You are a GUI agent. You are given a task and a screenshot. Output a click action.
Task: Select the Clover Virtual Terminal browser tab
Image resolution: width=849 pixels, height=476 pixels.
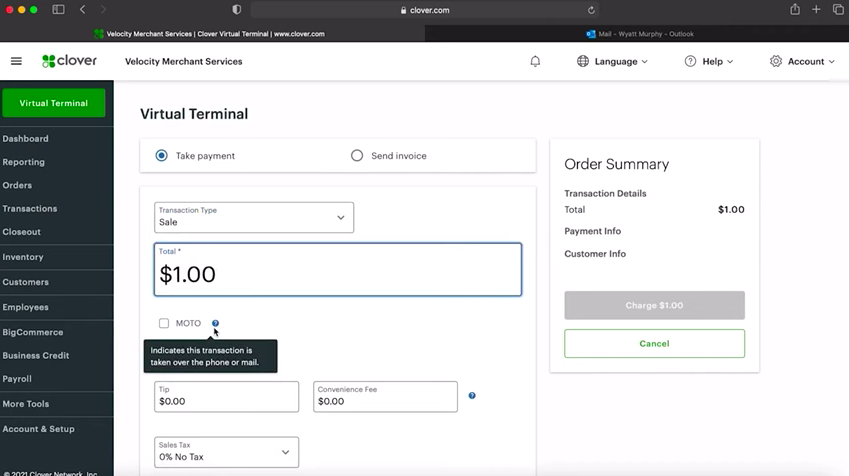[212, 34]
